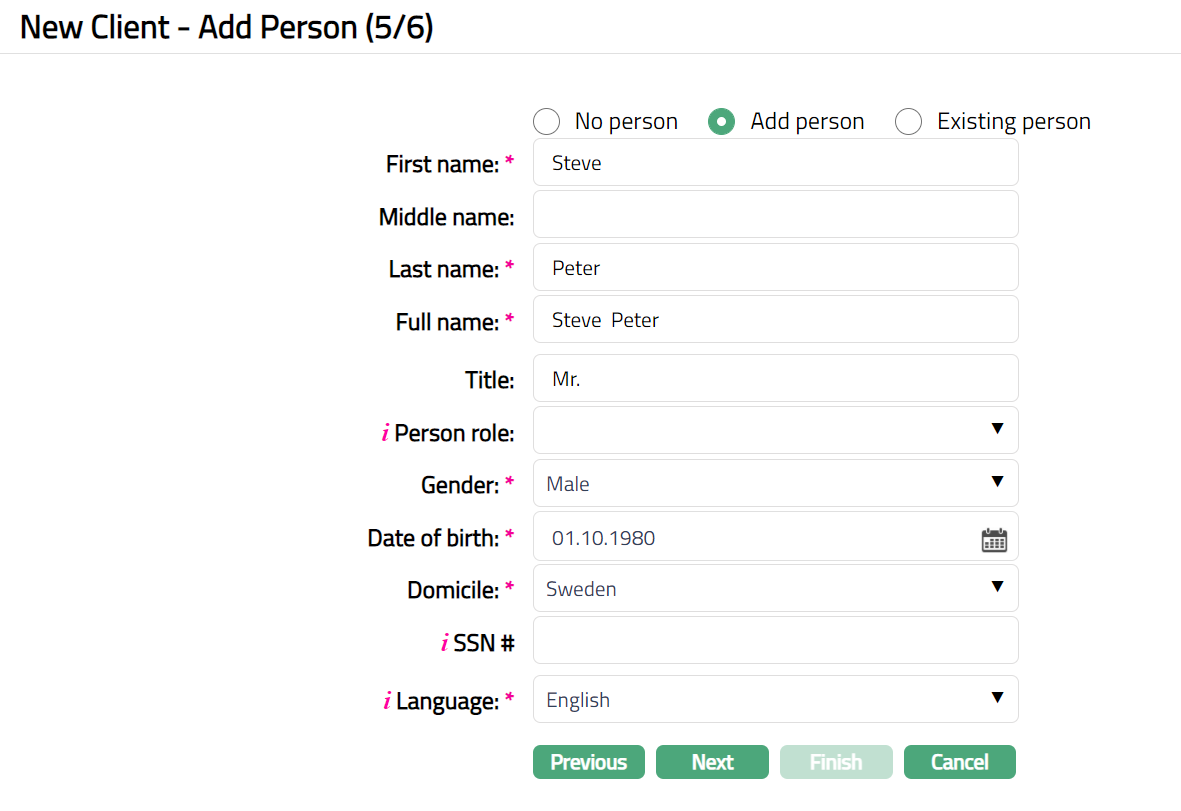Screen dimensions: 1181x811
Task: Click the Cancel button
Action: coord(959,762)
